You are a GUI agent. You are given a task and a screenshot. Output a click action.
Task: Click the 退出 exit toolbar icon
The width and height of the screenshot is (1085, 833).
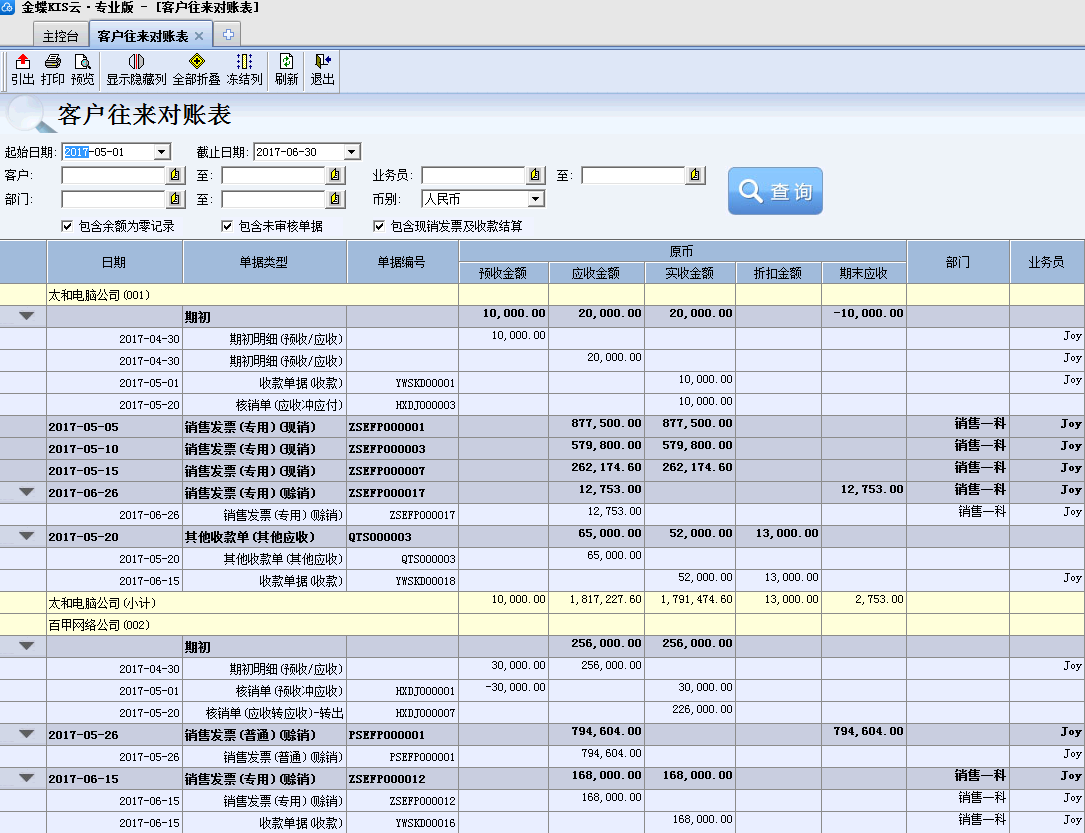pyautogui.click(x=322, y=70)
